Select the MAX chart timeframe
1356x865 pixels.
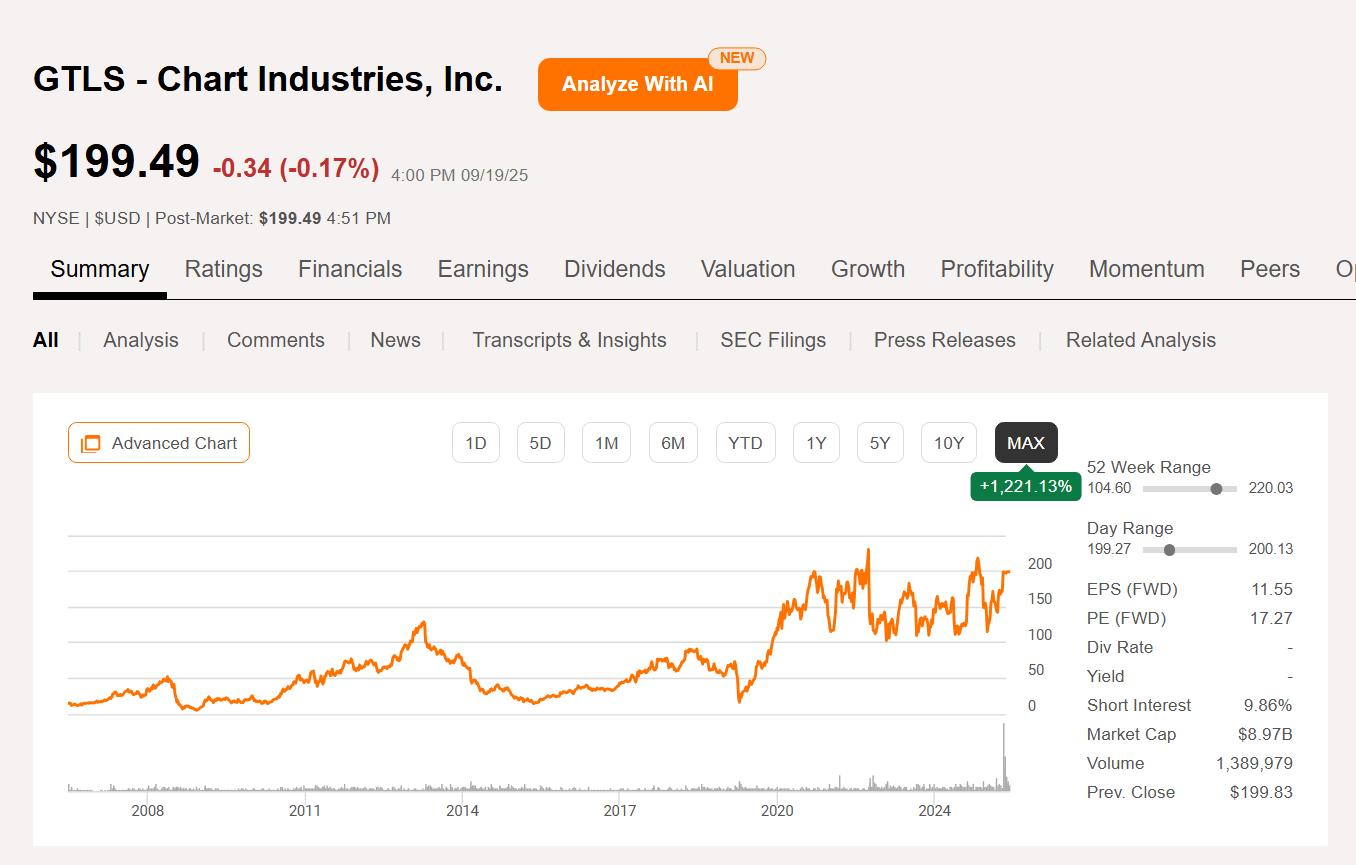pos(1026,442)
